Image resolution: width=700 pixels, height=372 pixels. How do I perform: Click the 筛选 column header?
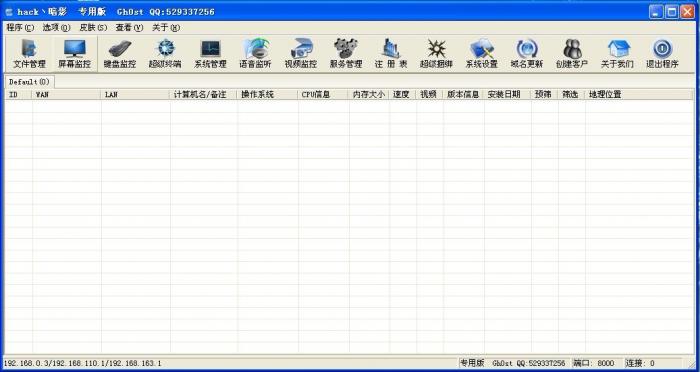571,95
